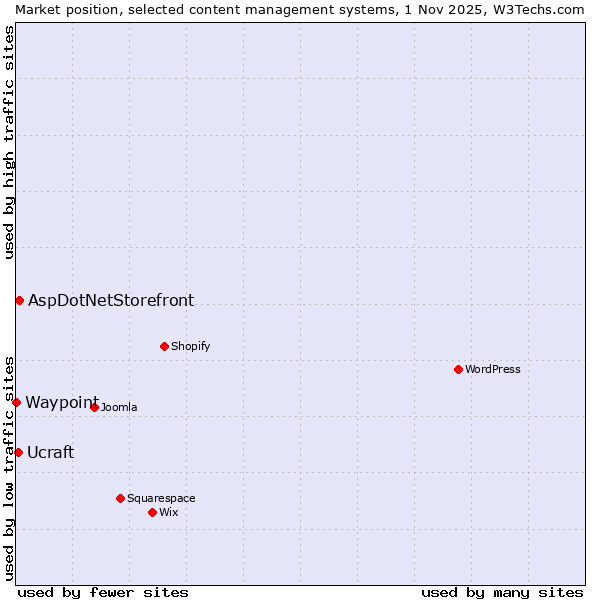This screenshot has width=600, height=600.
Task: Click the AspDotNetStorefront red marker
Action: point(19,300)
